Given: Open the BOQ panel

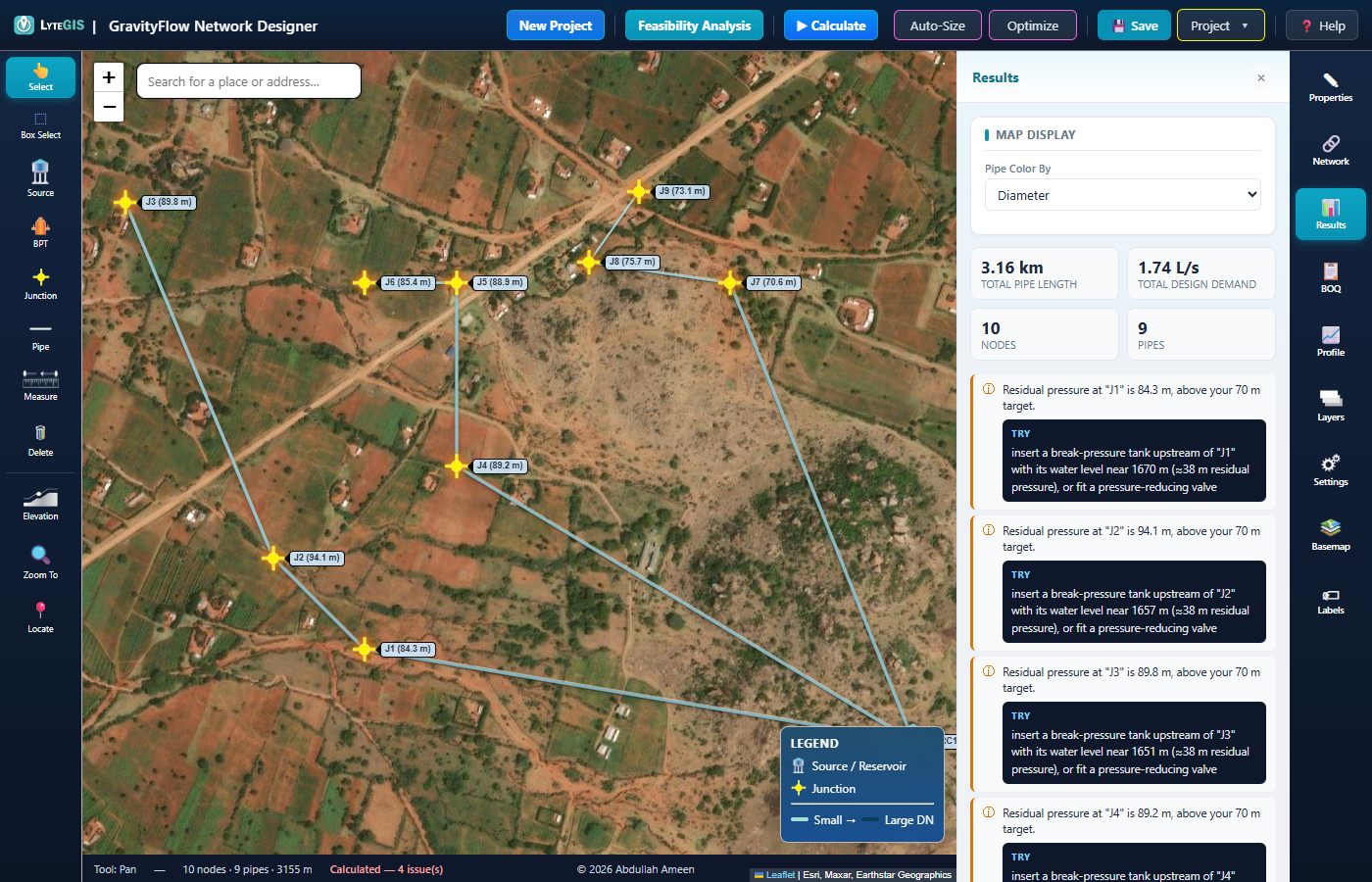Looking at the screenshot, I should [1331, 278].
